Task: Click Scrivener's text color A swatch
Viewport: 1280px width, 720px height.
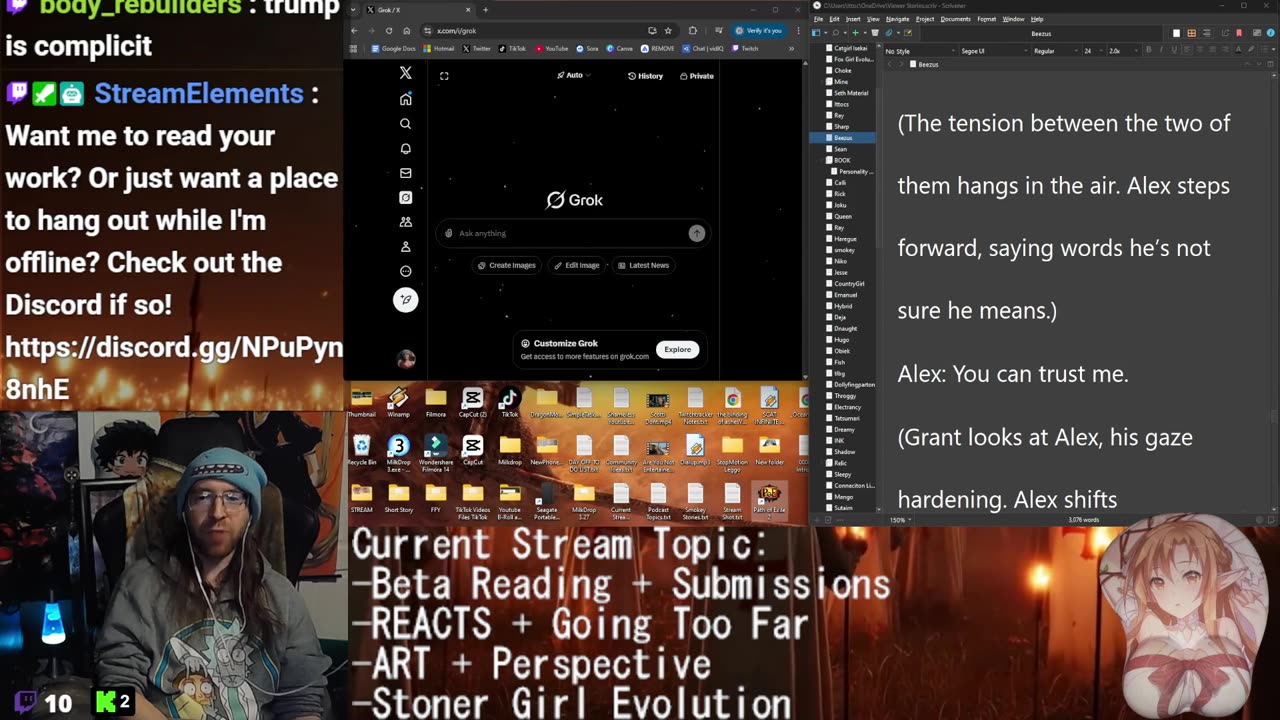Action: click(1238, 50)
